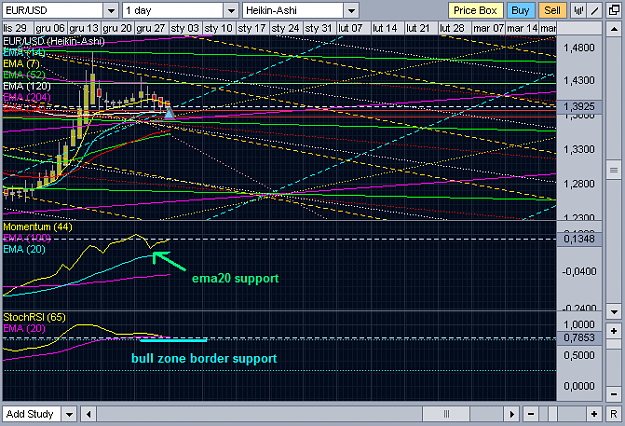
Task: Click the blue triangle price marker
Action: 169,114
